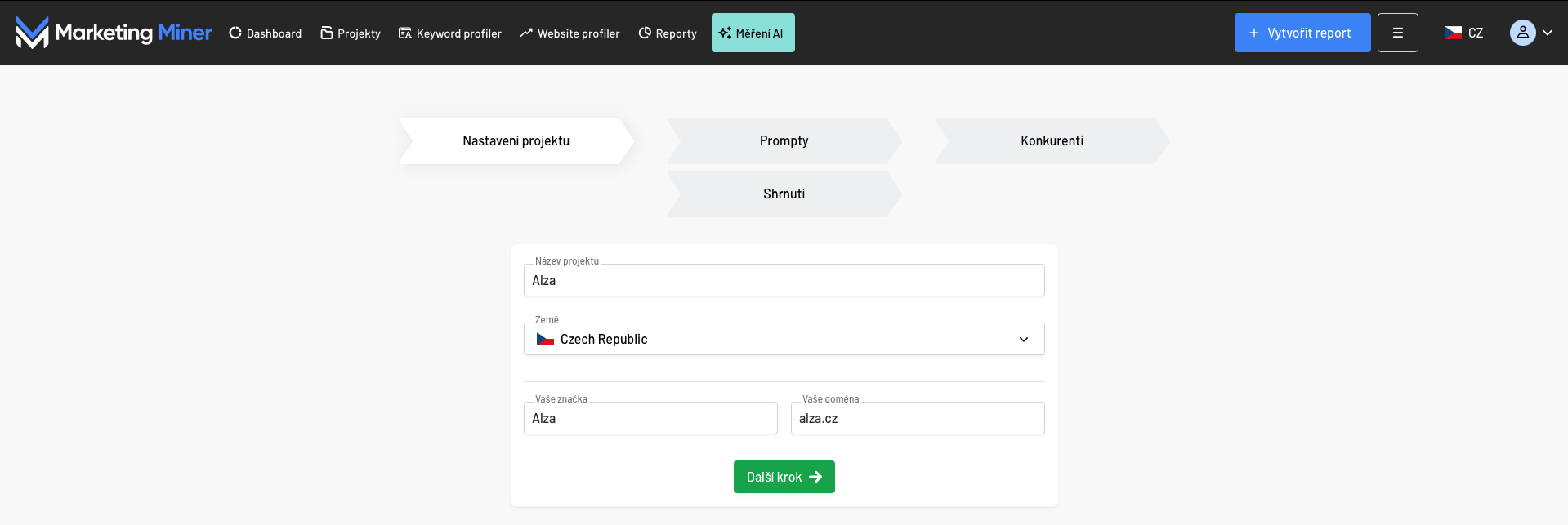Click the Website profiler trend icon

526,33
